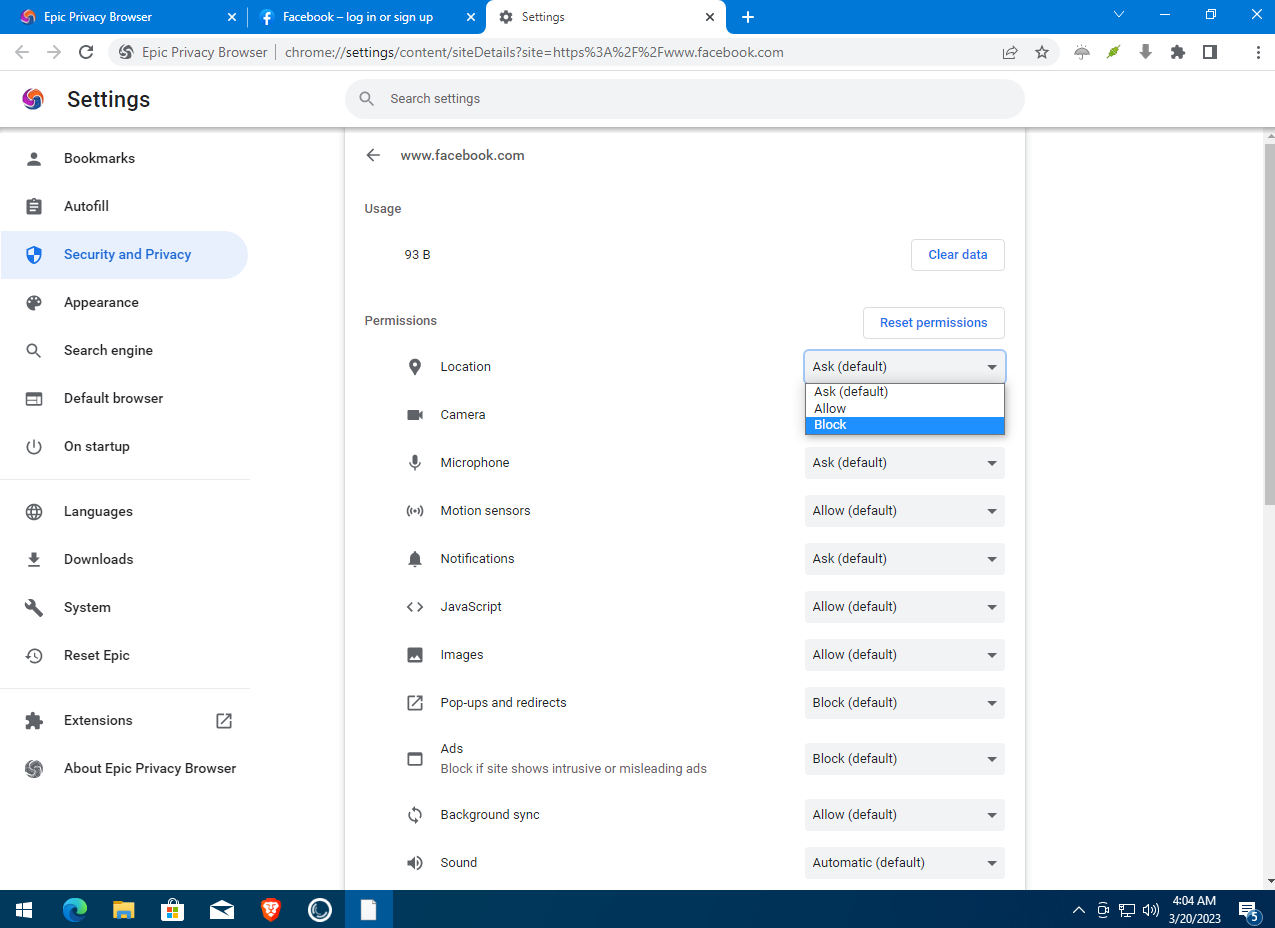
Task: Open Appearance settings section
Action: pos(124,303)
